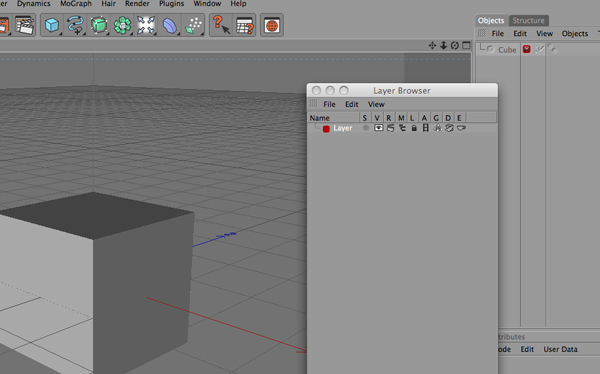This screenshot has width=600, height=374.
Task: Open the Render menu
Action: coord(137,4)
